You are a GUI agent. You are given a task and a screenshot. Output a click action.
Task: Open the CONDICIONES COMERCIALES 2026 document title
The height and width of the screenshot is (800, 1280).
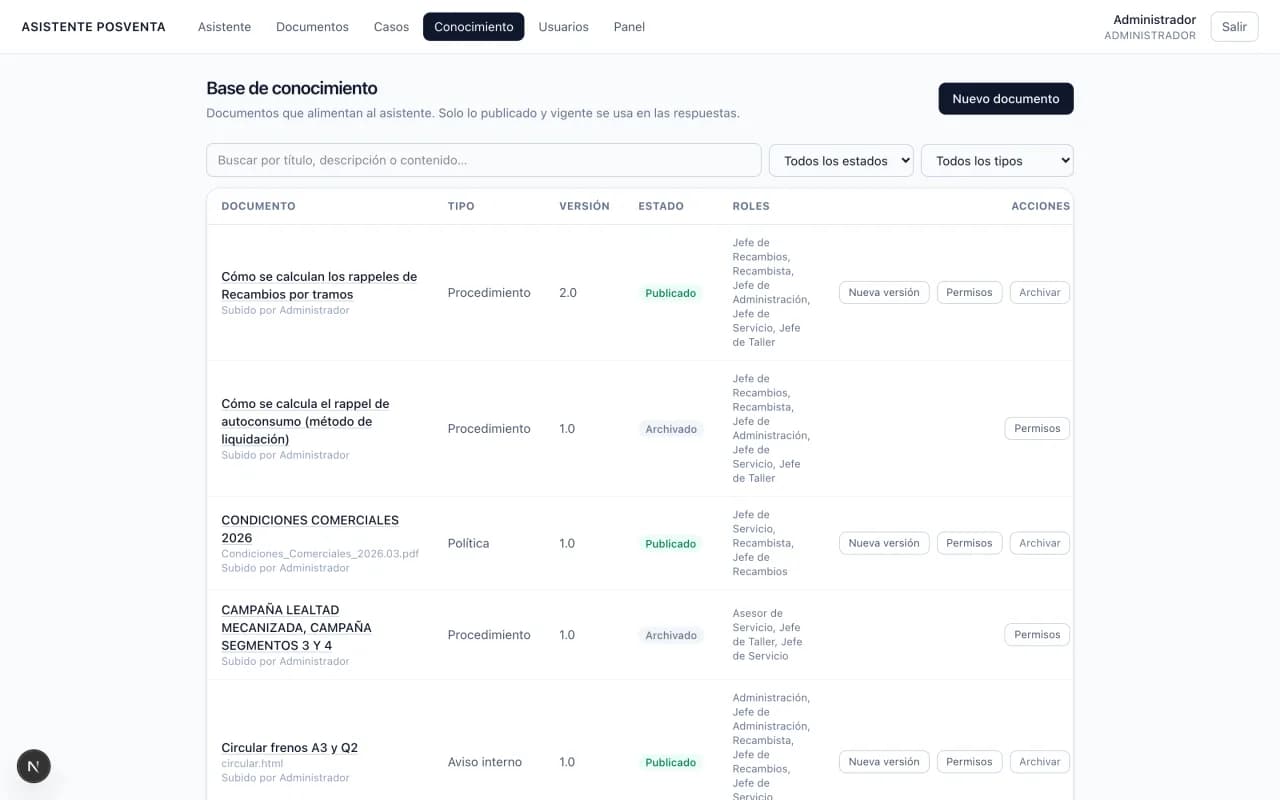click(310, 529)
